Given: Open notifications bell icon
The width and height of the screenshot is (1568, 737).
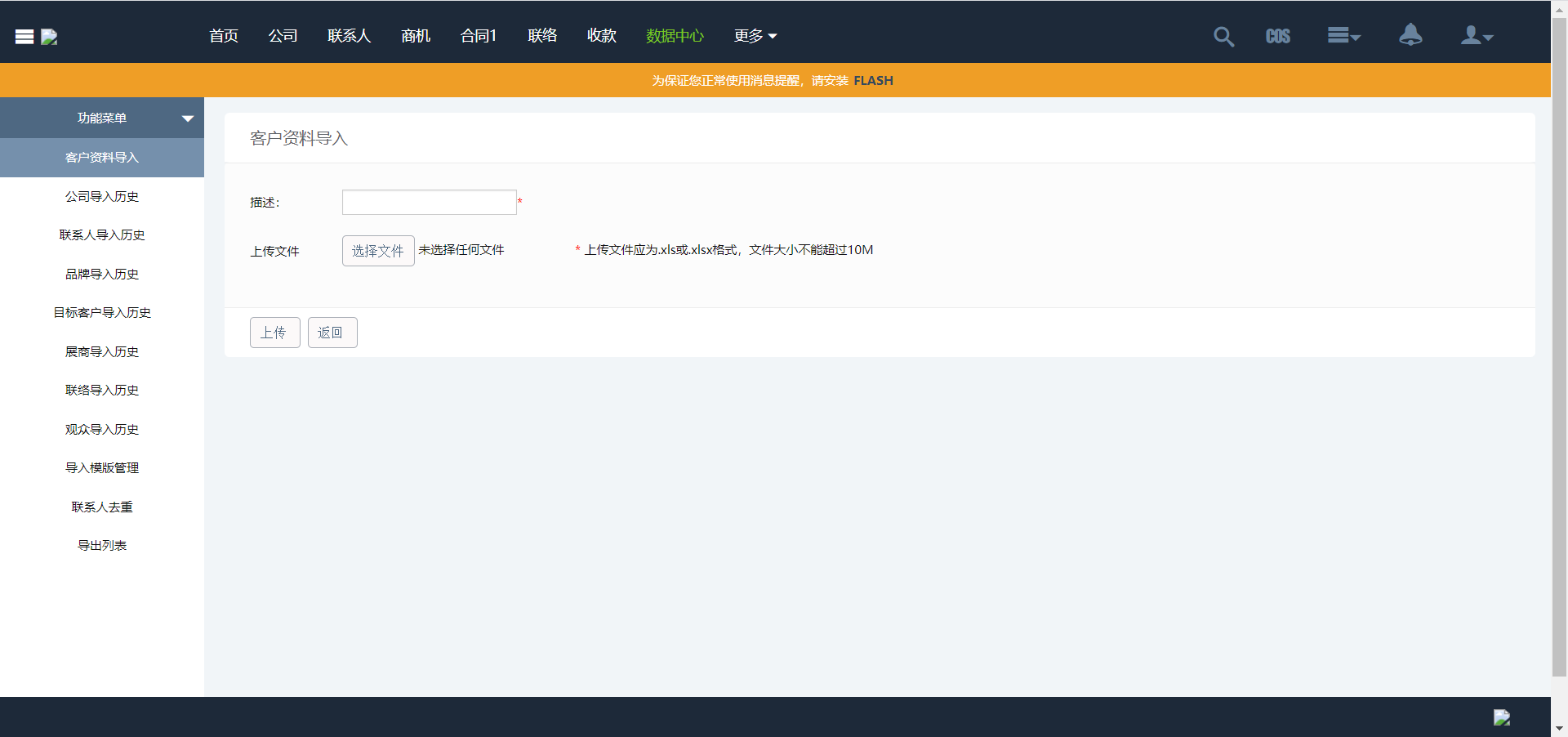Looking at the screenshot, I should (1410, 35).
